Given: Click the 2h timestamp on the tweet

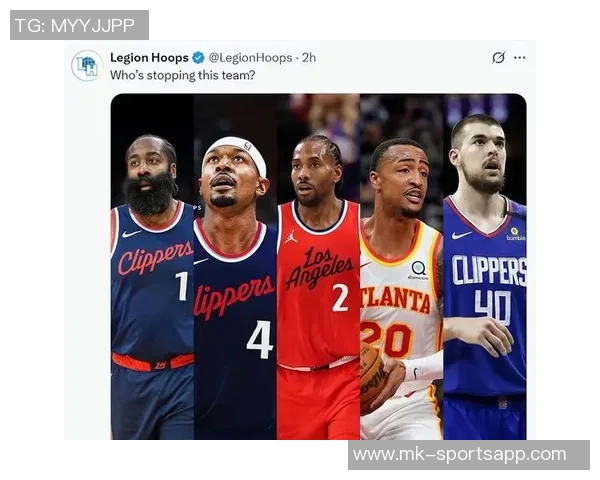Looking at the screenshot, I should [x=309, y=58].
